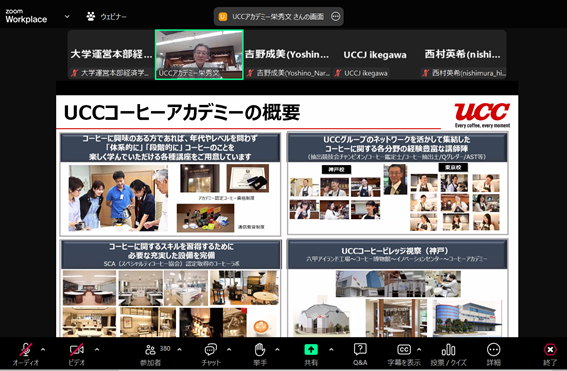Click muted mic icon on 吉野成美 tile
567x371 pixels.
250,73
